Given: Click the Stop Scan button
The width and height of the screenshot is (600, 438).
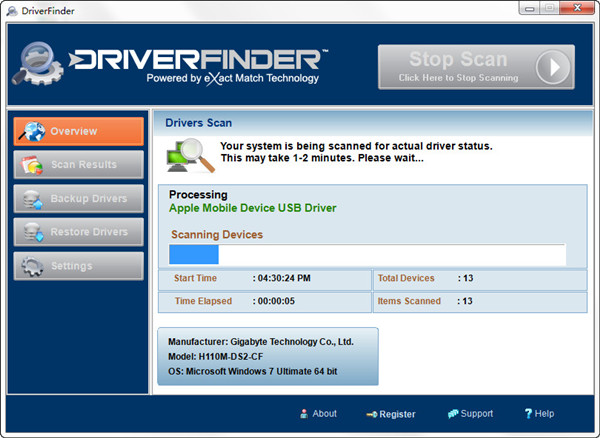Looking at the screenshot, I should tap(476, 67).
